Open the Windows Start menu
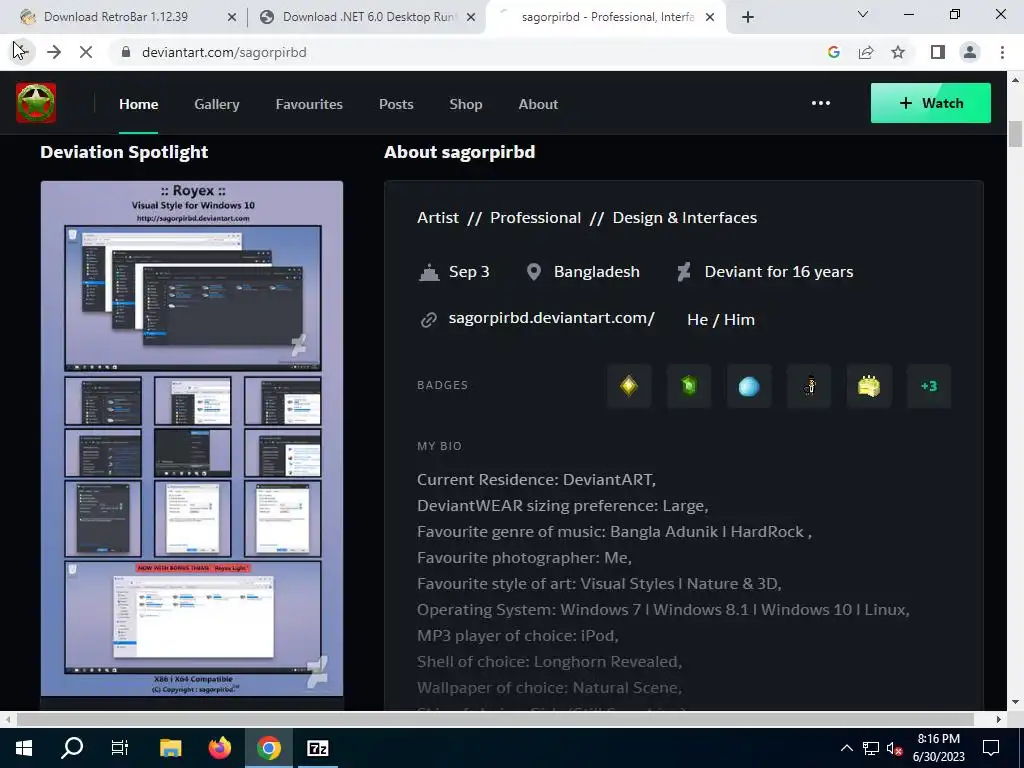The height and width of the screenshot is (768, 1024). point(24,748)
